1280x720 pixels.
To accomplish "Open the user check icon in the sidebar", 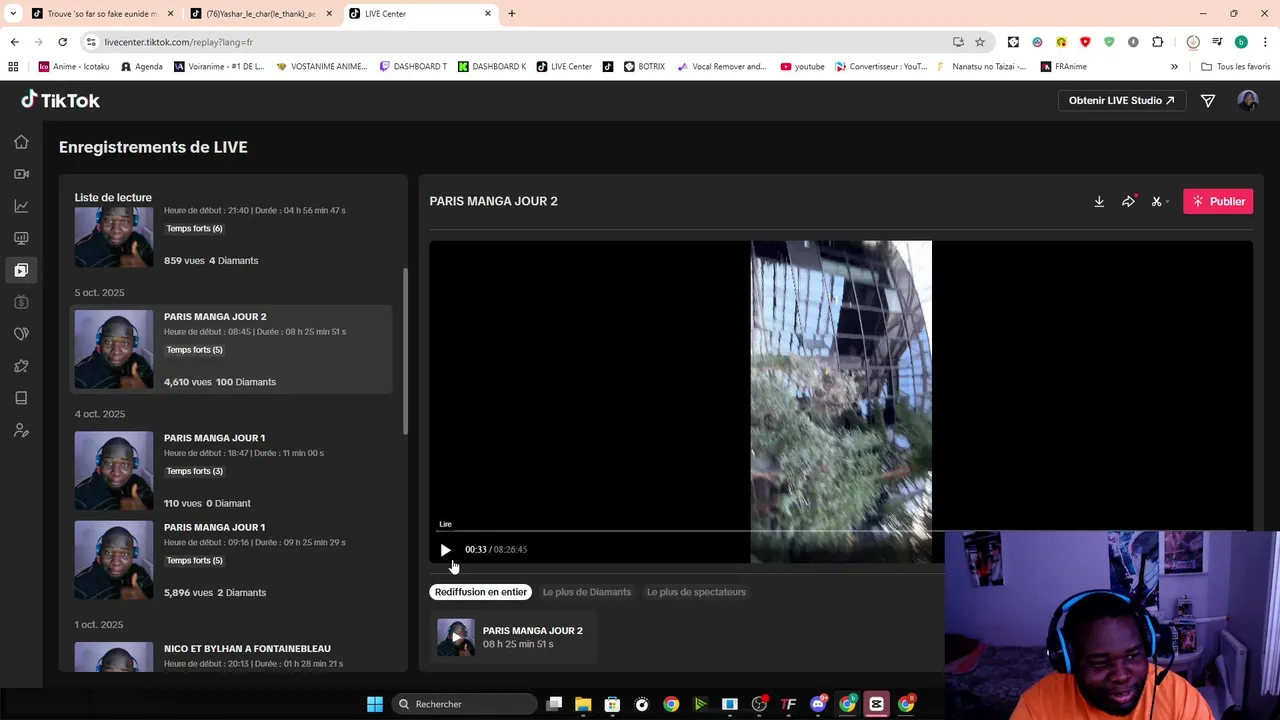I will 21,430.
